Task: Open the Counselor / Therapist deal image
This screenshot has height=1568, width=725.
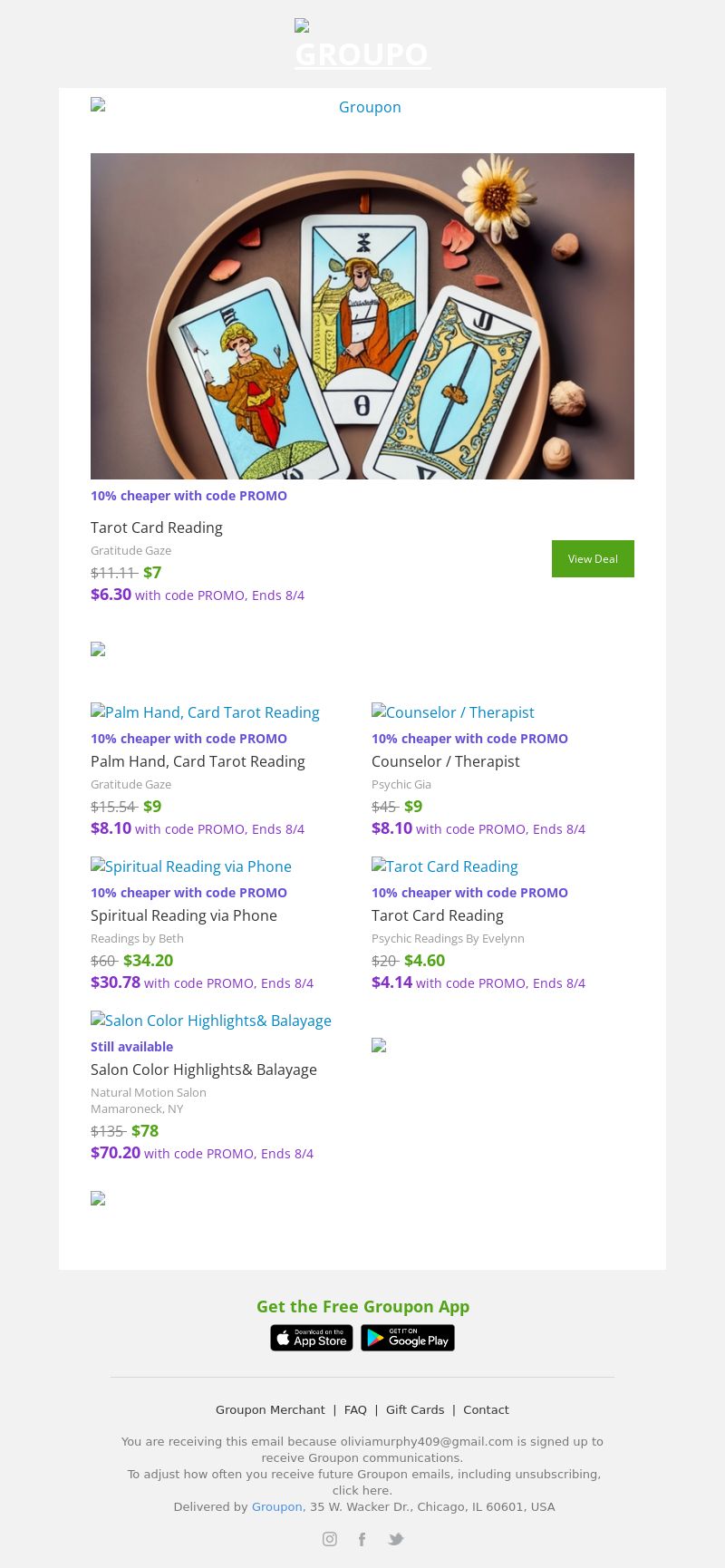Action: (x=452, y=712)
